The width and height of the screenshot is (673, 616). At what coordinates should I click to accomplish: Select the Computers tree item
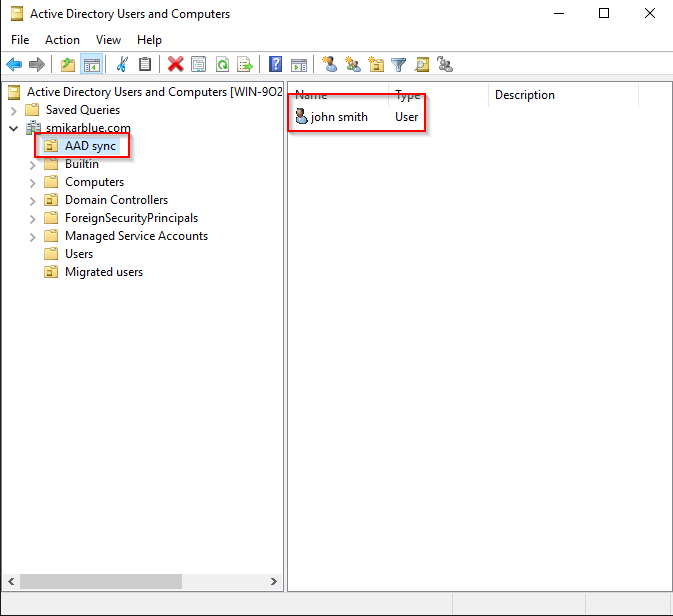[94, 182]
